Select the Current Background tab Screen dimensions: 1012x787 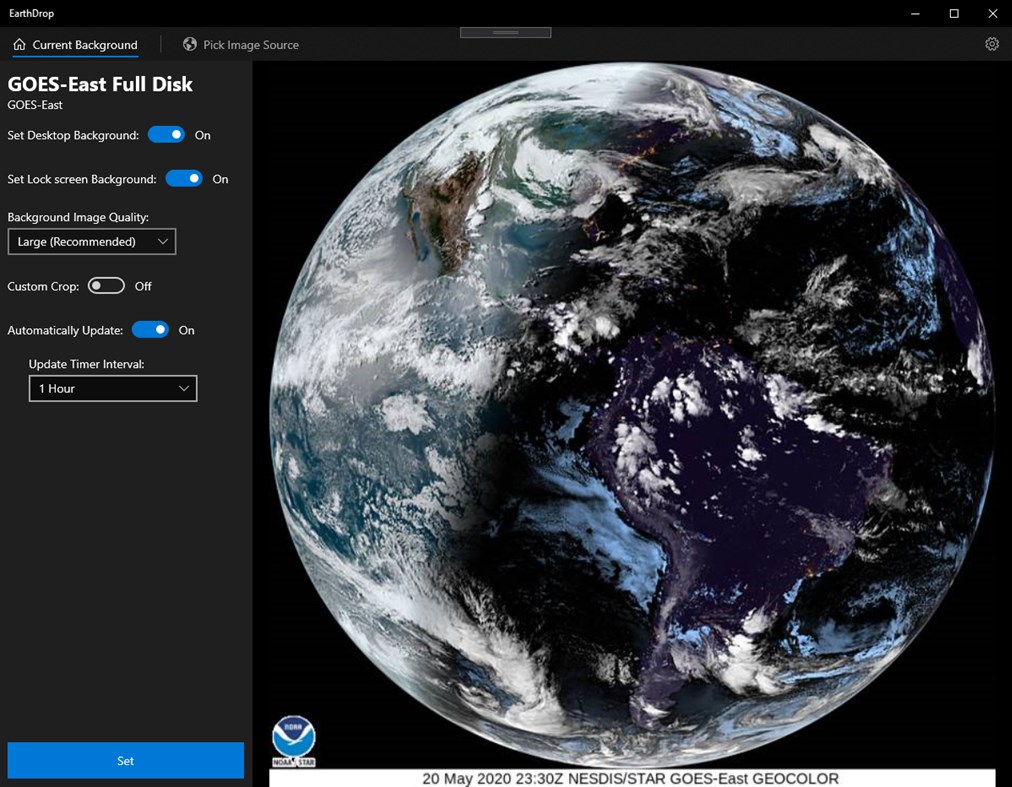(x=75, y=44)
